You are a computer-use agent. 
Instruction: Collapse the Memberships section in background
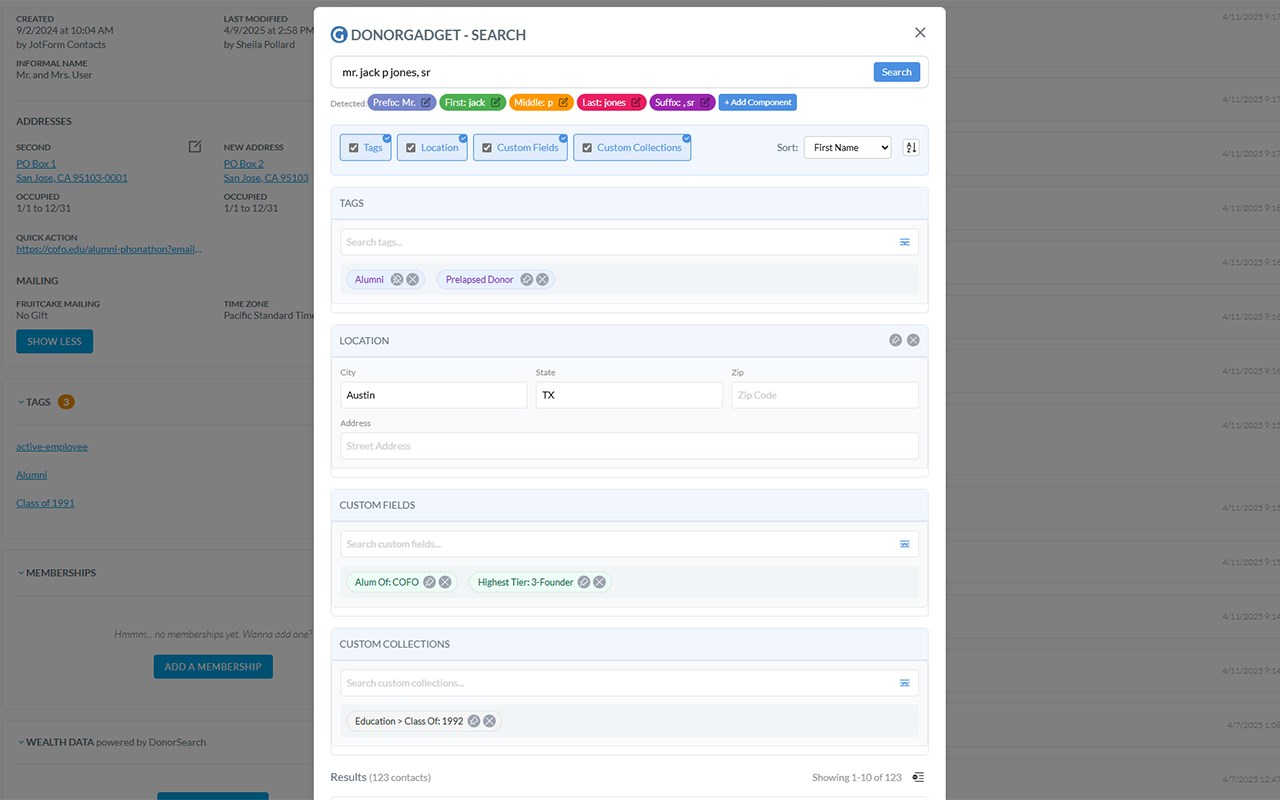[x=22, y=573]
